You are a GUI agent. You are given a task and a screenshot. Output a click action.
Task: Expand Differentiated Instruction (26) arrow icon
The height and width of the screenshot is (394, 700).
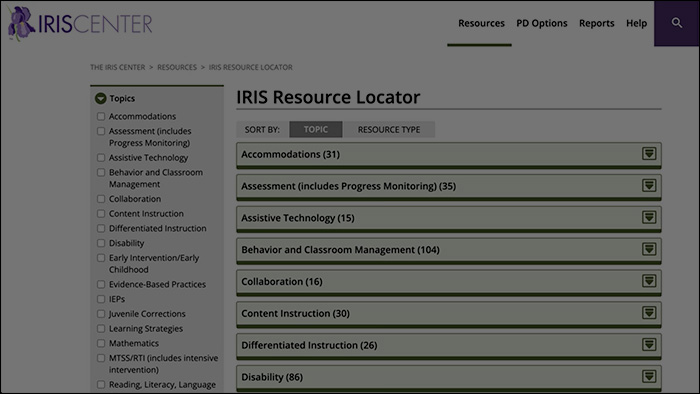click(x=649, y=344)
